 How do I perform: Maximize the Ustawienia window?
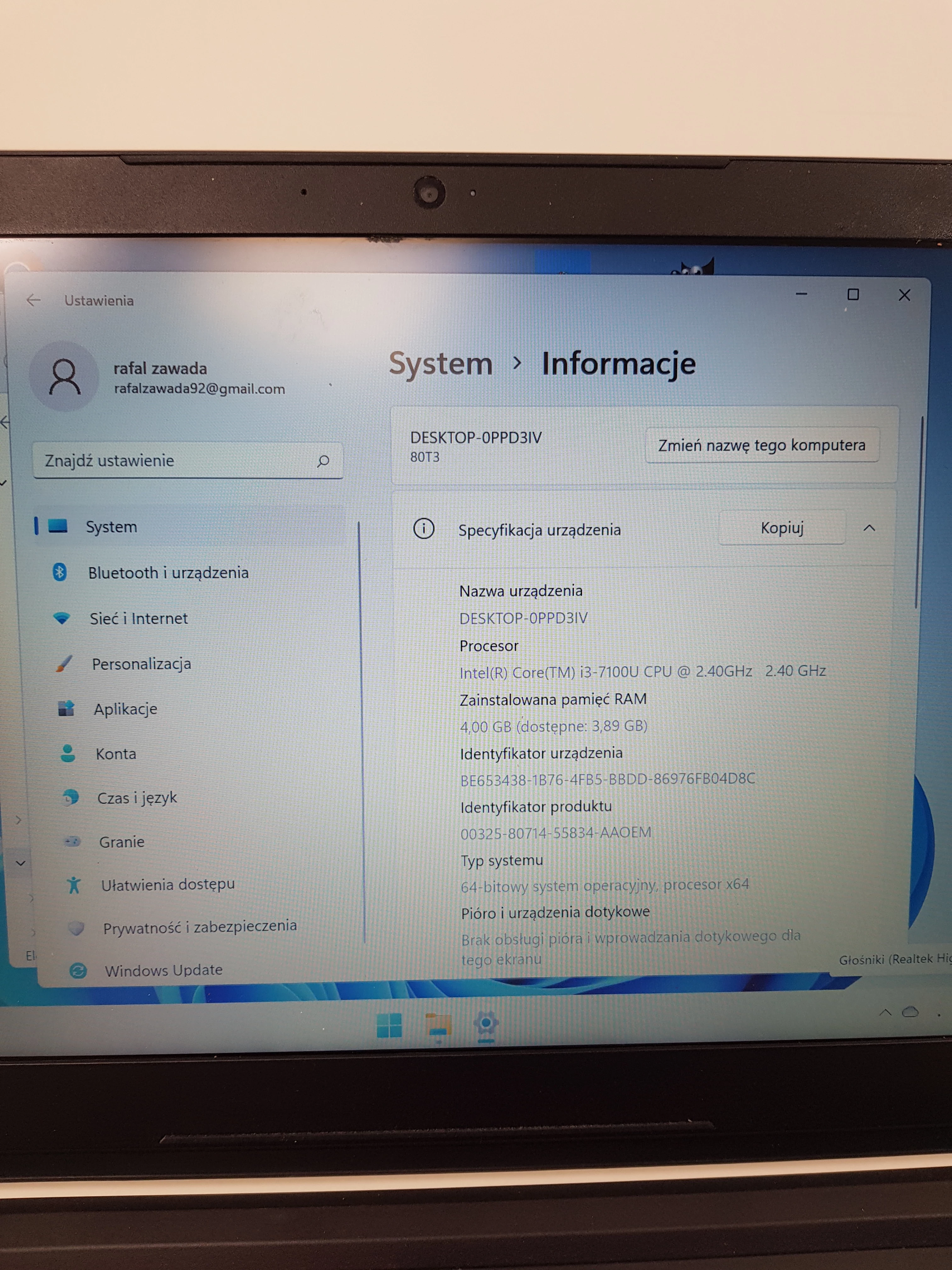853,295
